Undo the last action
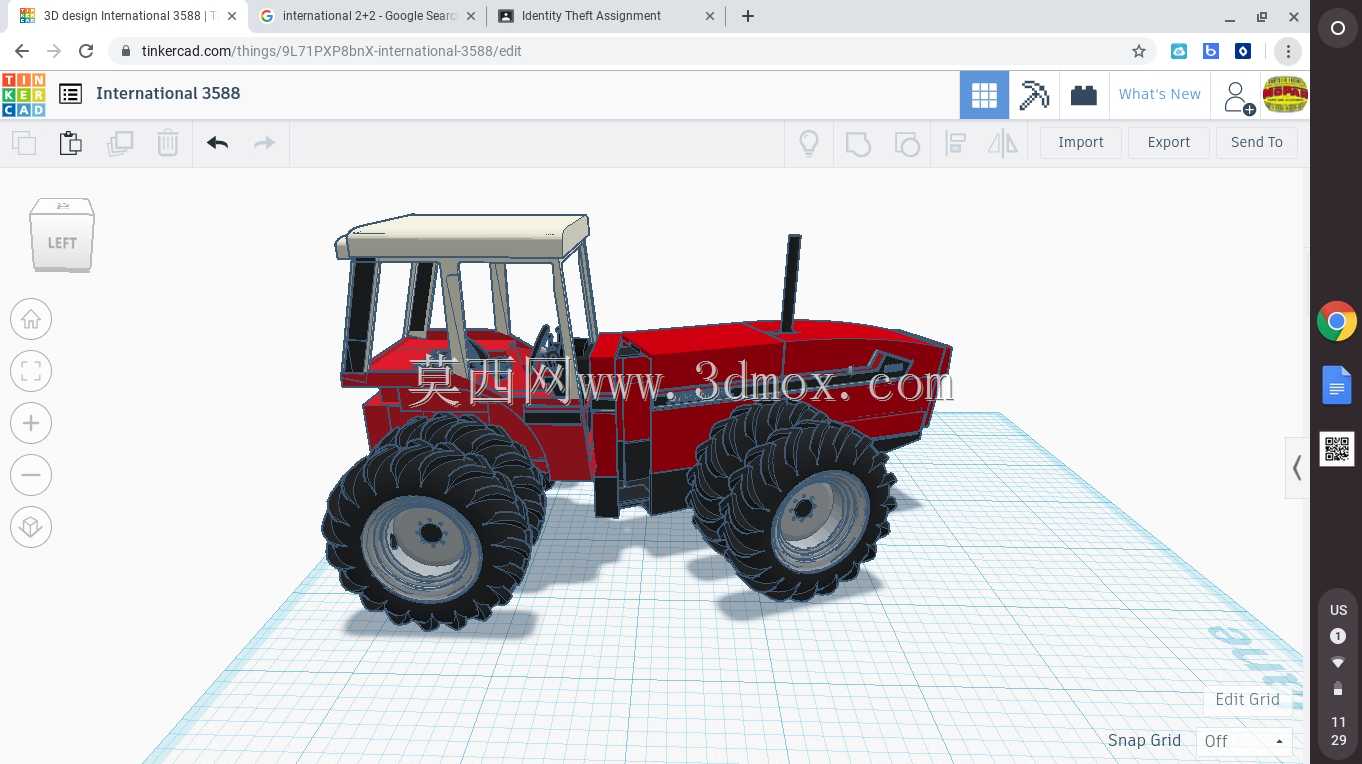Image resolution: width=1362 pixels, height=764 pixels. pyautogui.click(x=218, y=143)
